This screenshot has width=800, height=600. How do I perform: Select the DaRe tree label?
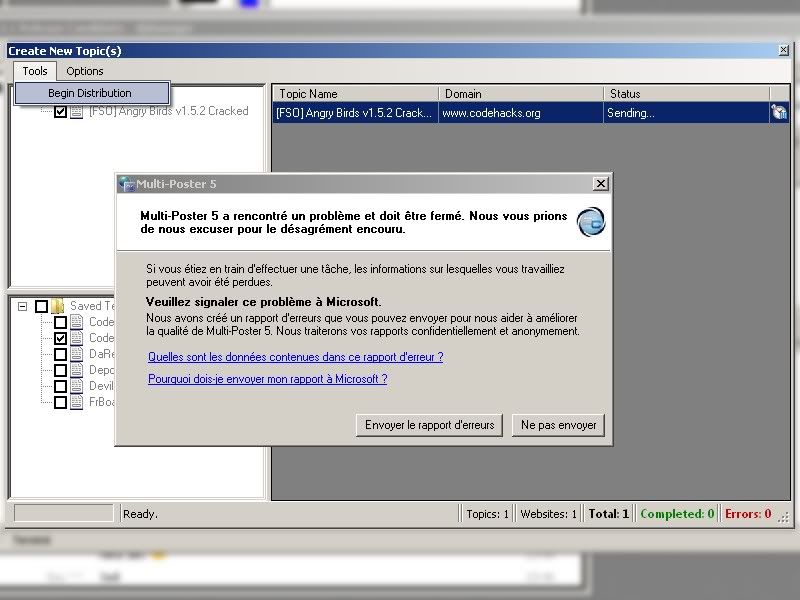pyautogui.click(x=102, y=354)
